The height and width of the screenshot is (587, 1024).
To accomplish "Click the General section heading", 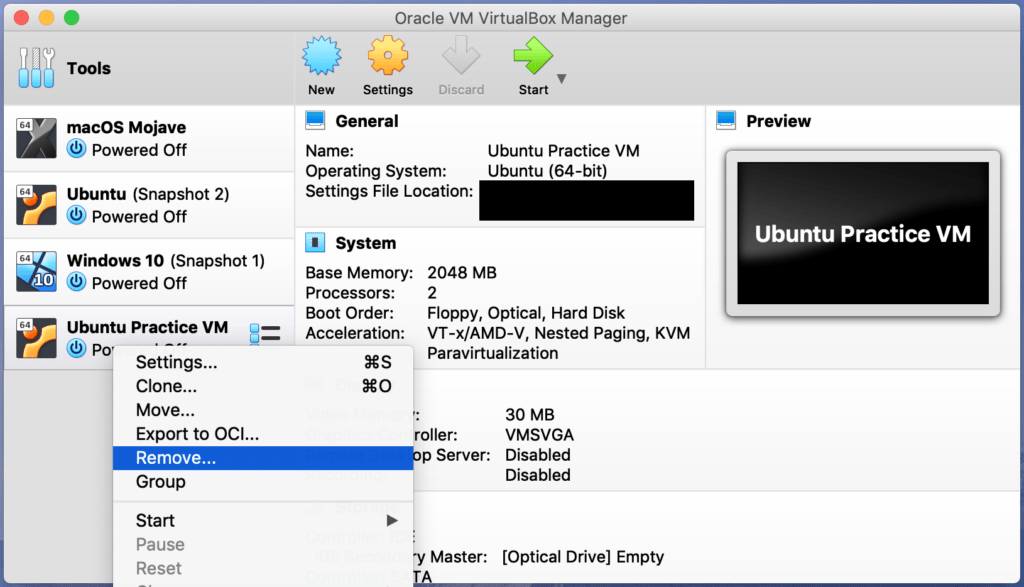I will click(366, 121).
